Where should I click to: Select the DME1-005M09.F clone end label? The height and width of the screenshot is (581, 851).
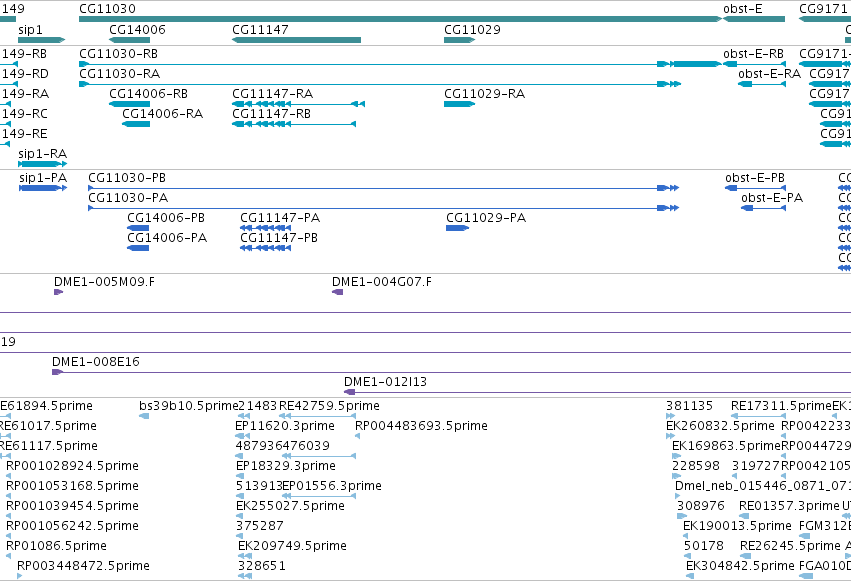[104, 282]
